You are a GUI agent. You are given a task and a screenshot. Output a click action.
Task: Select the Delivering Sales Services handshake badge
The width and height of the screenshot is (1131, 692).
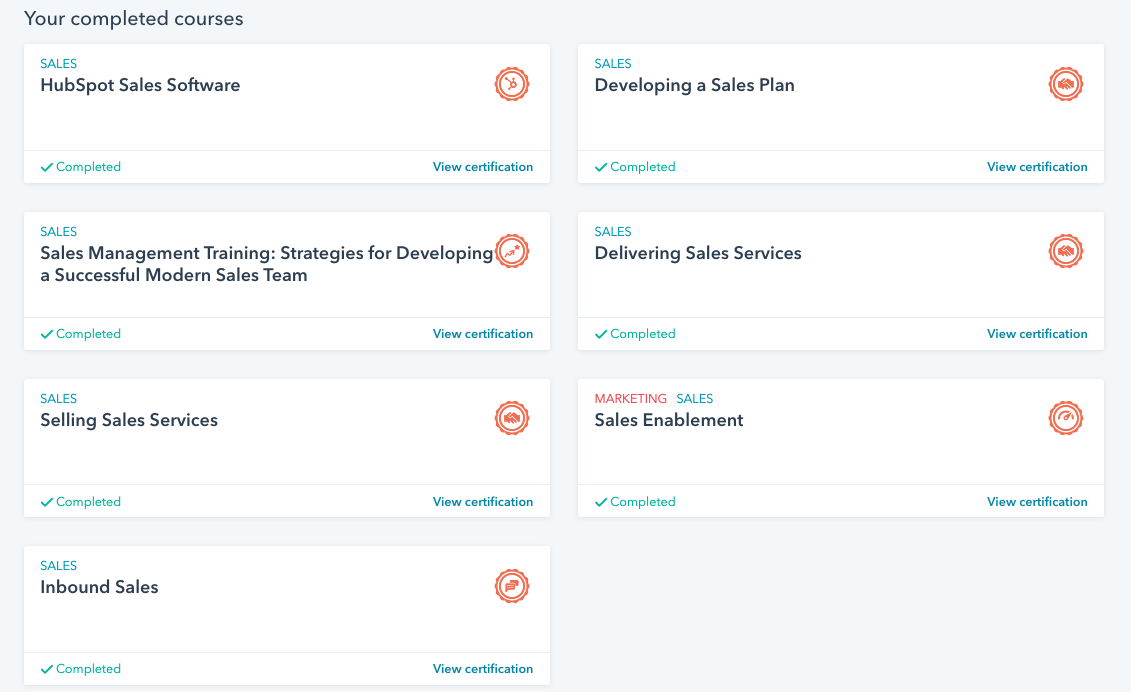pos(1065,251)
